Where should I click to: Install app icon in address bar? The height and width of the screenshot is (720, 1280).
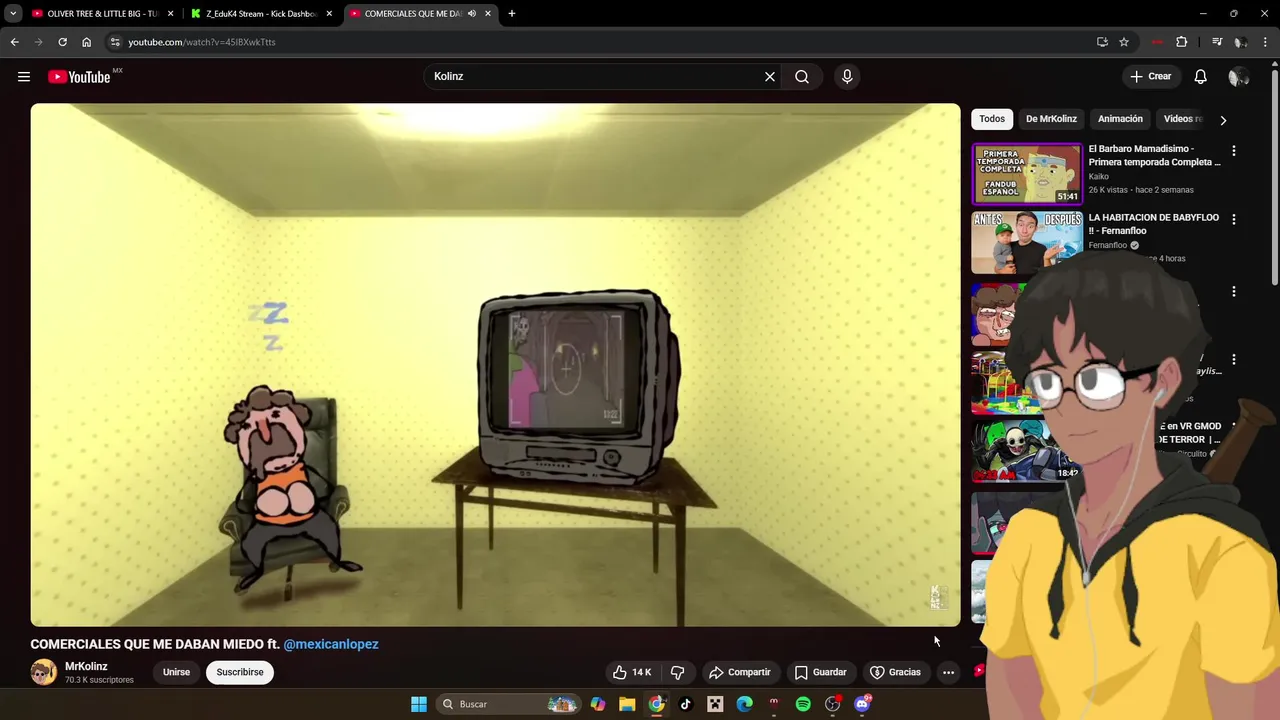pyautogui.click(x=1102, y=42)
